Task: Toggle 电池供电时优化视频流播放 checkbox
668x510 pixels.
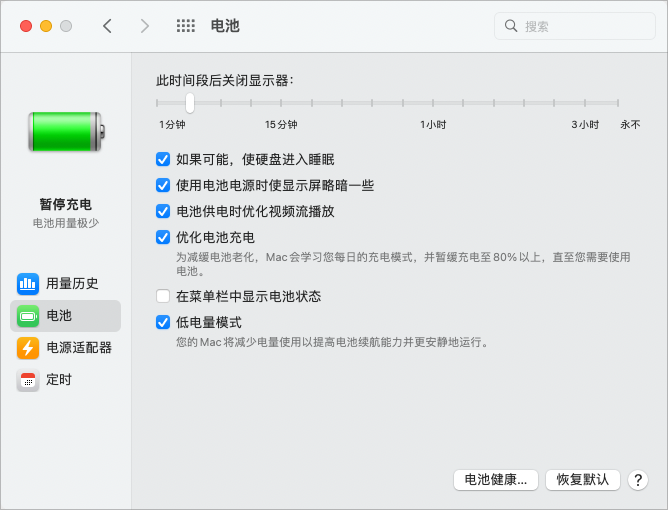Action: tap(163, 211)
